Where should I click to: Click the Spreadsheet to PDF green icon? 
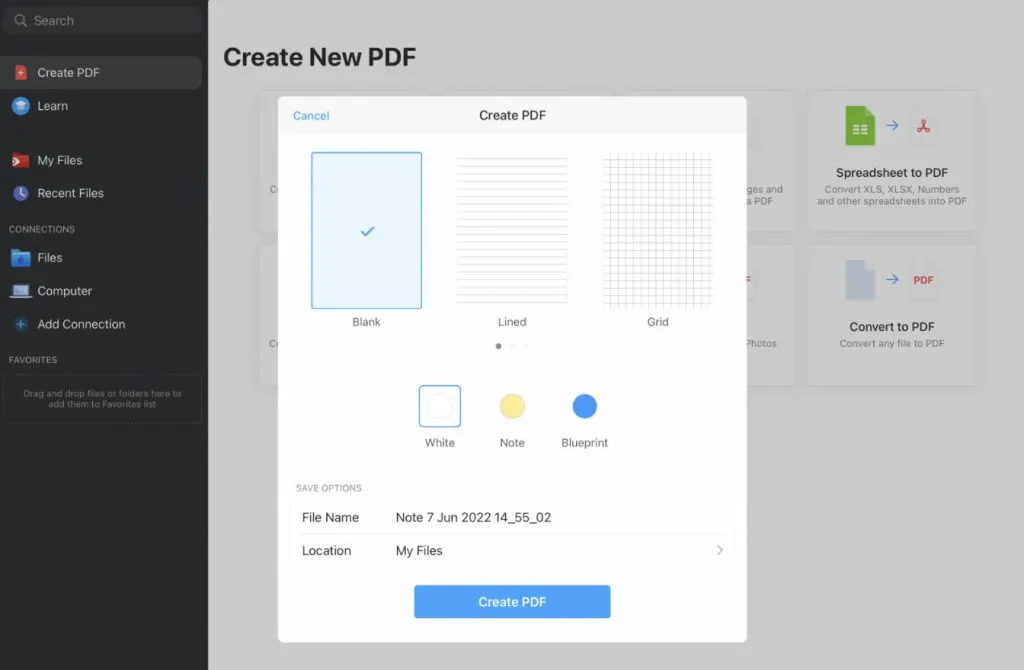[860, 126]
